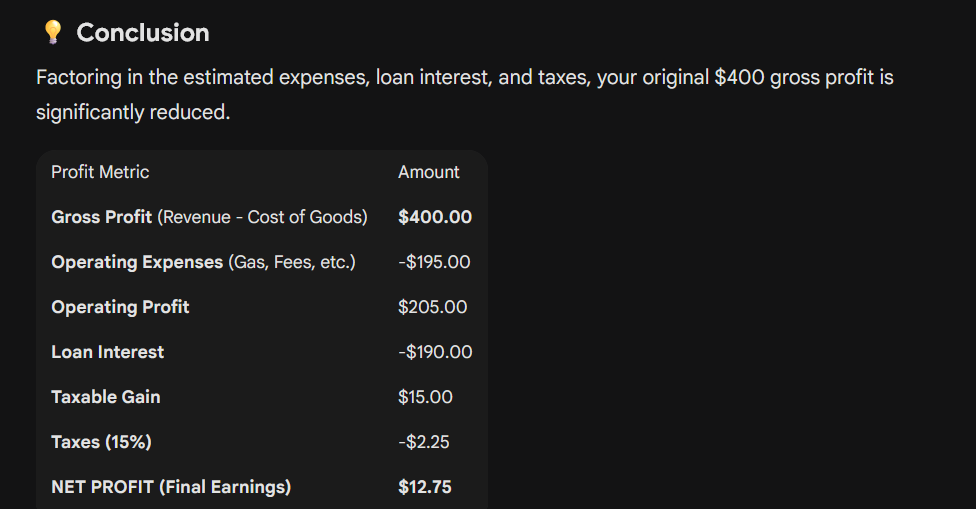Select the $400.00 amount cell
This screenshot has height=509, width=976.
434,217
